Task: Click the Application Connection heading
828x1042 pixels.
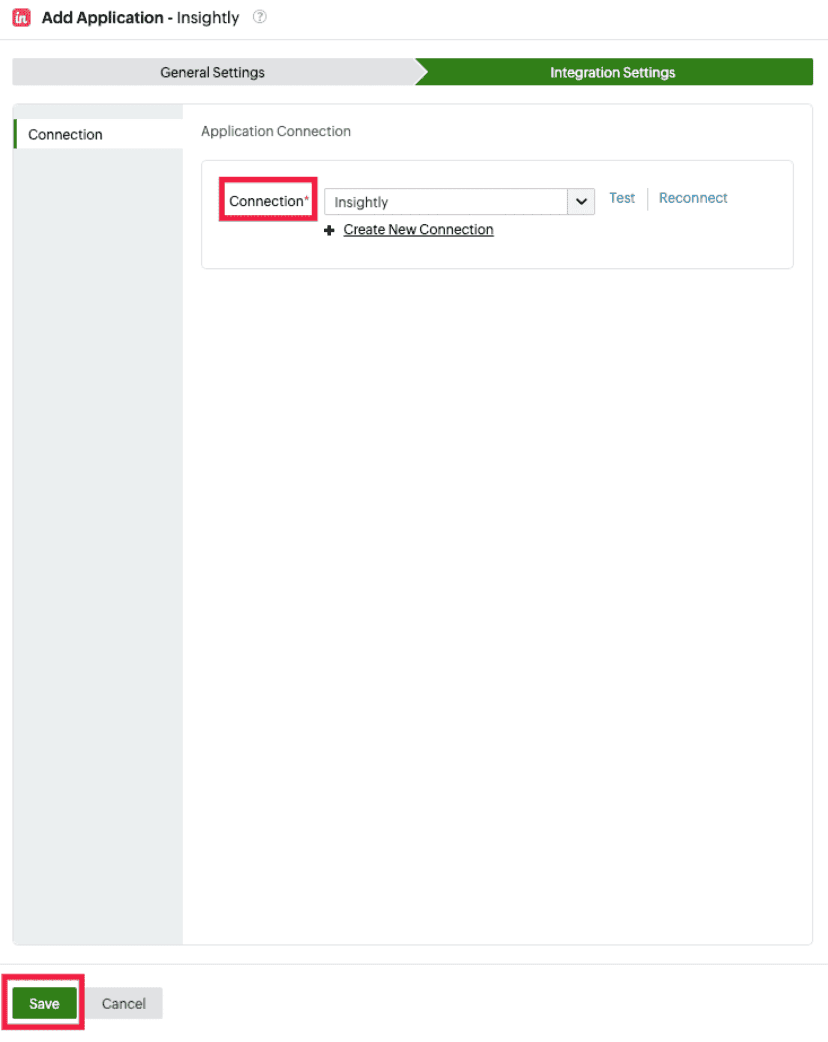Action: [x=276, y=132]
